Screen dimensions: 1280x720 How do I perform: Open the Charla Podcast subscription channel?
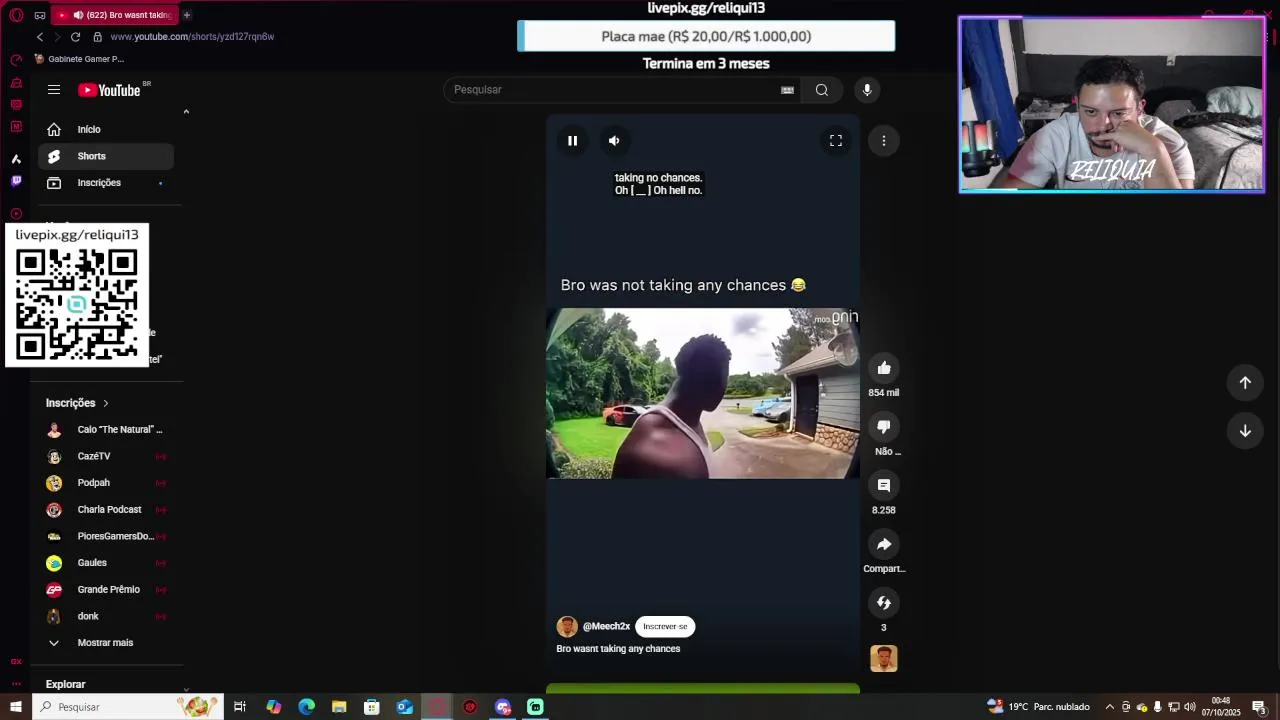click(x=106, y=510)
